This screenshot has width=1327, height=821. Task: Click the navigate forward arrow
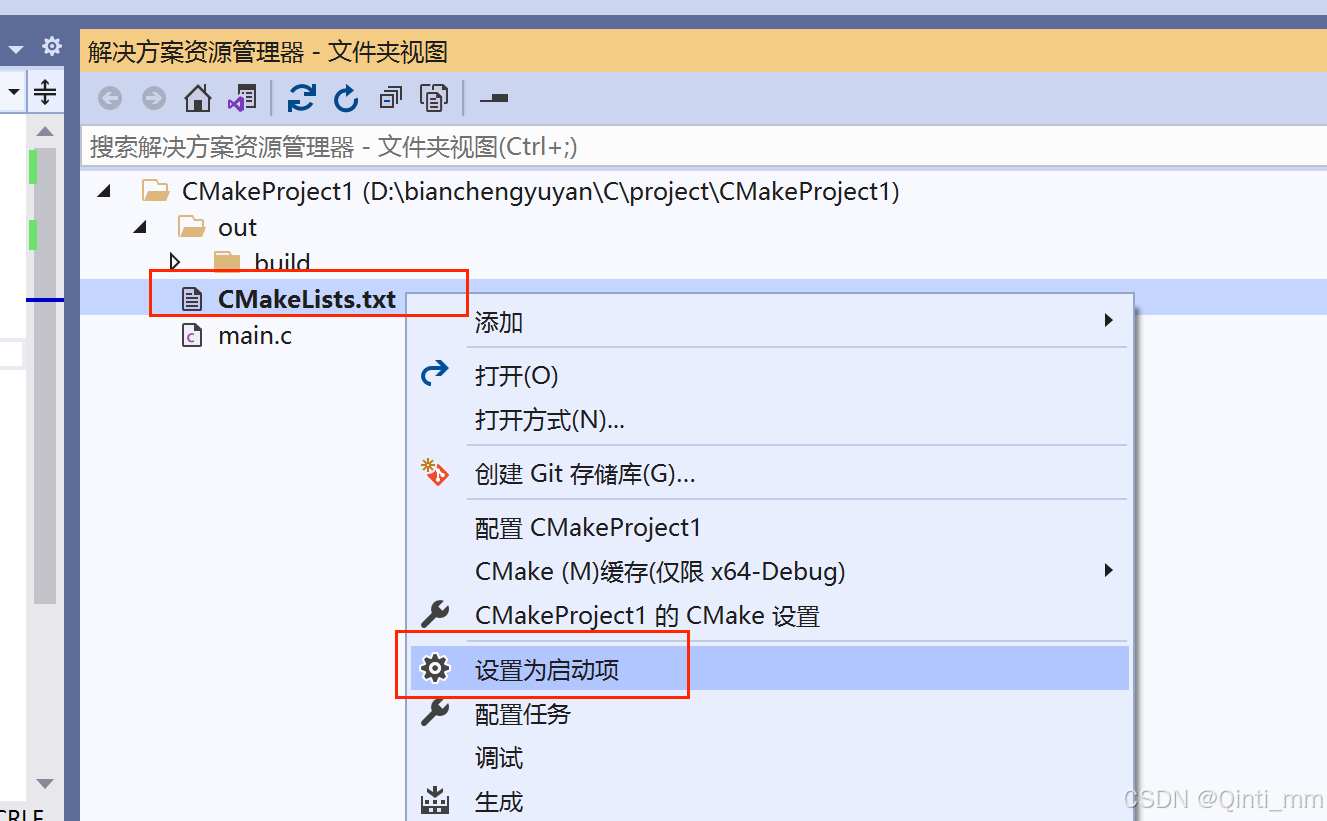pyautogui.click(x=152, y=97)
